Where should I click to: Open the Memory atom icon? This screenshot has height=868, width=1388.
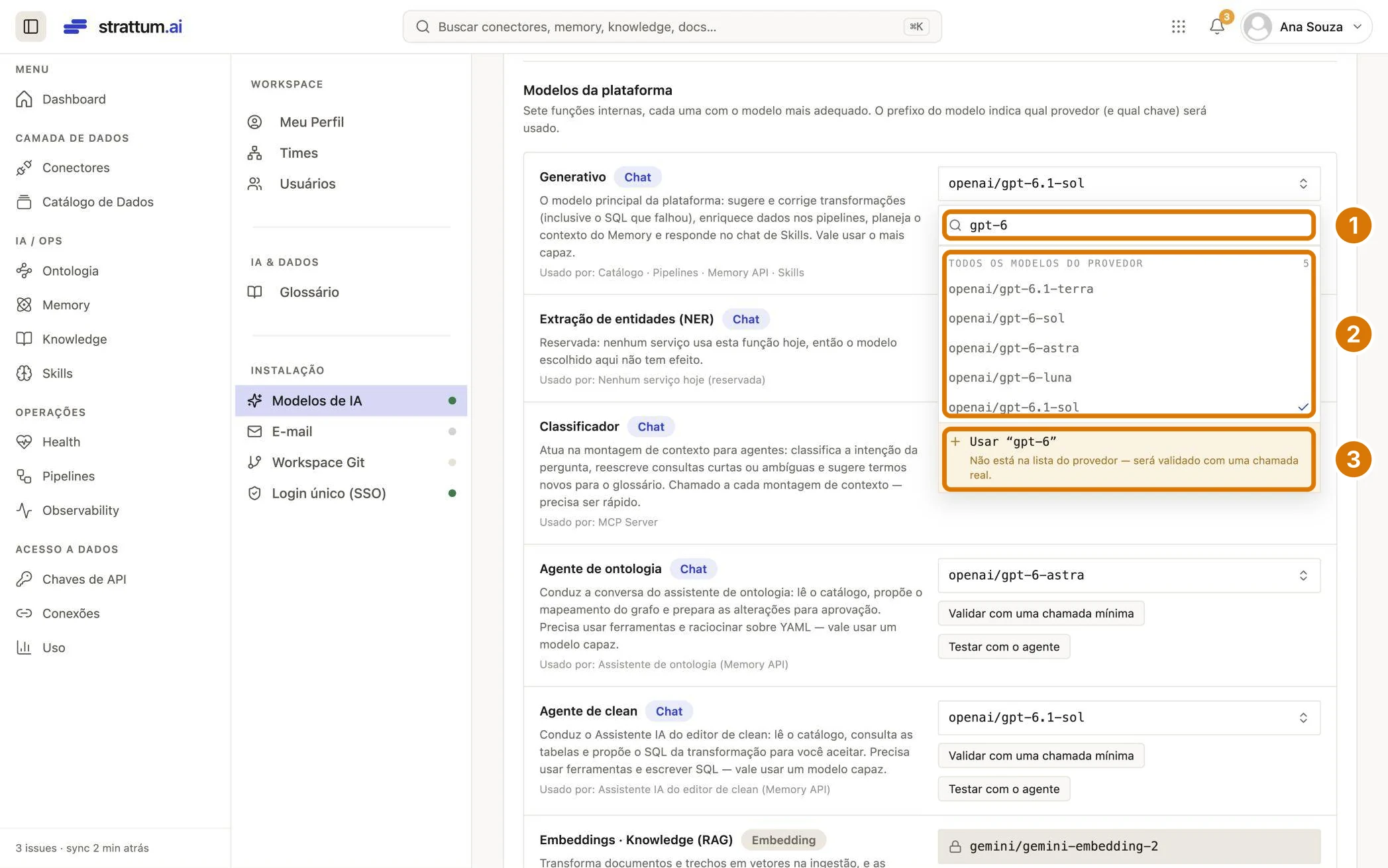click(x=24, y=305)
